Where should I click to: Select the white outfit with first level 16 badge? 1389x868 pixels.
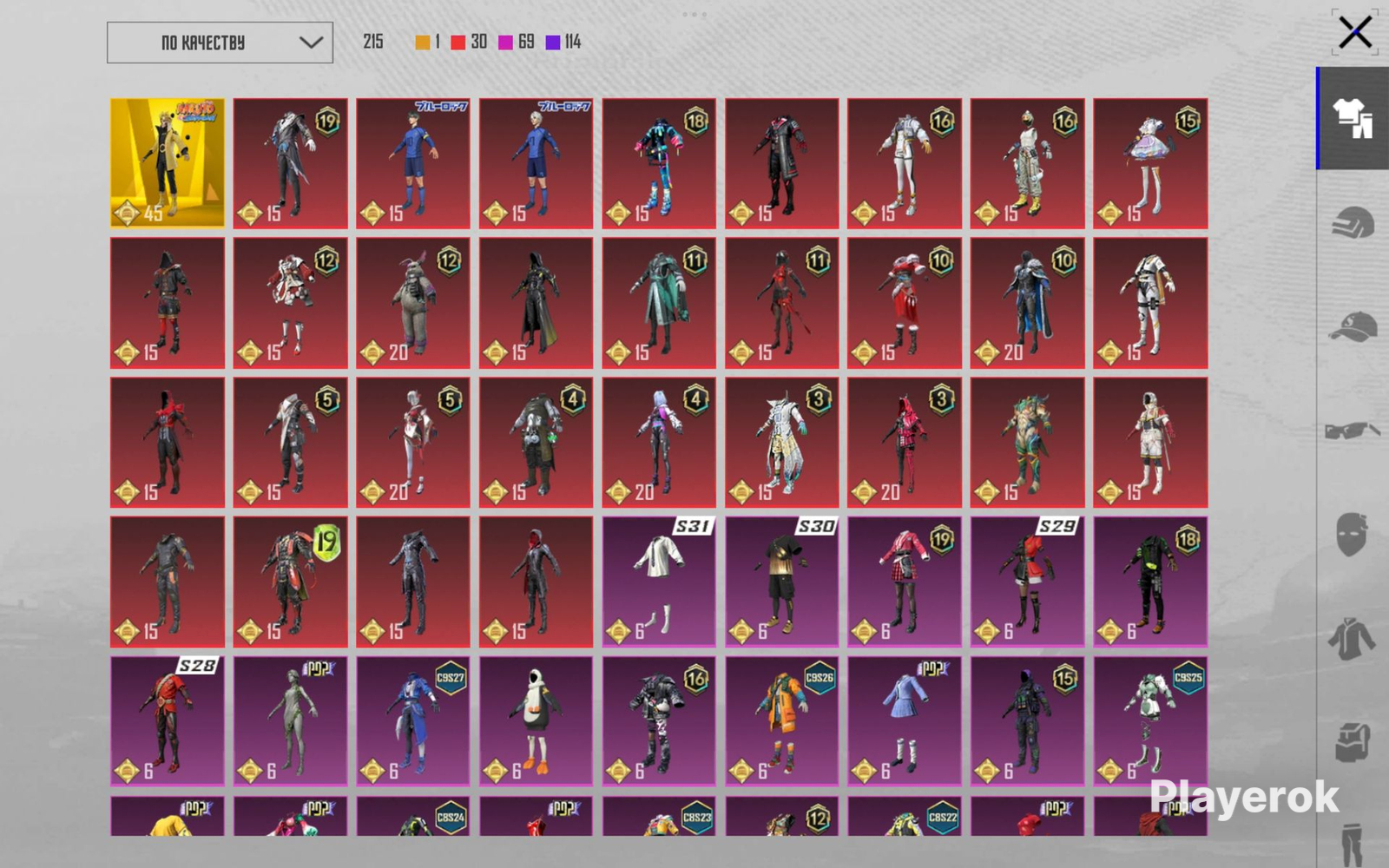905,163
